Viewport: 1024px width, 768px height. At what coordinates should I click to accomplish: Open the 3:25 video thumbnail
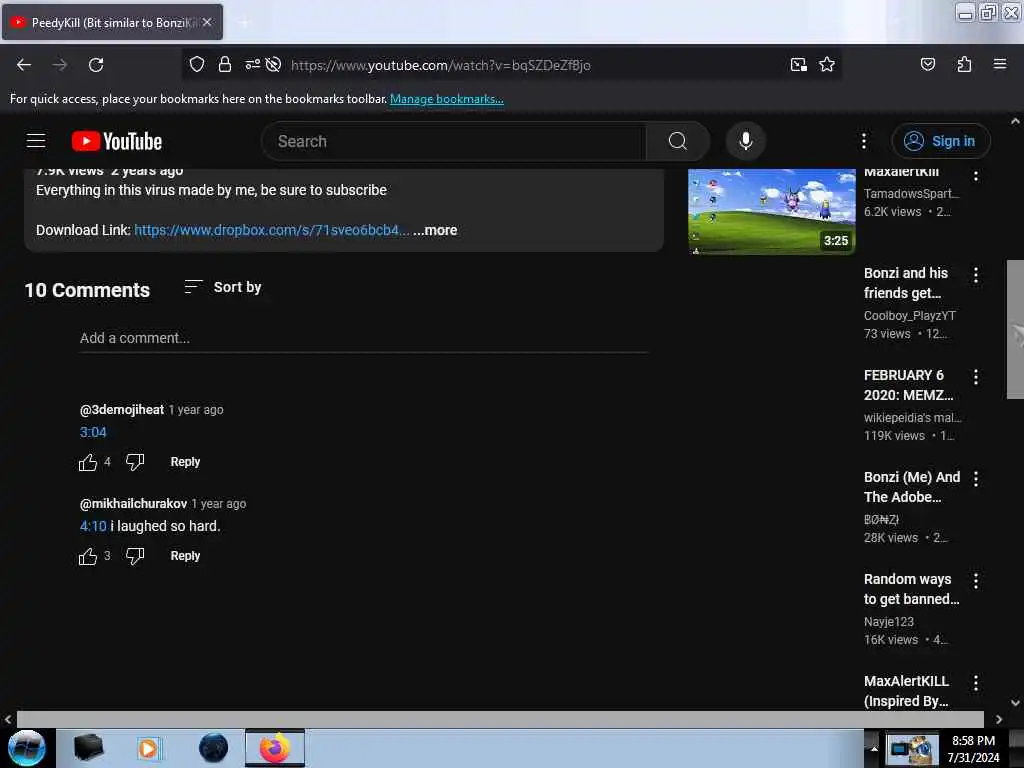click(x=772, y=211)
